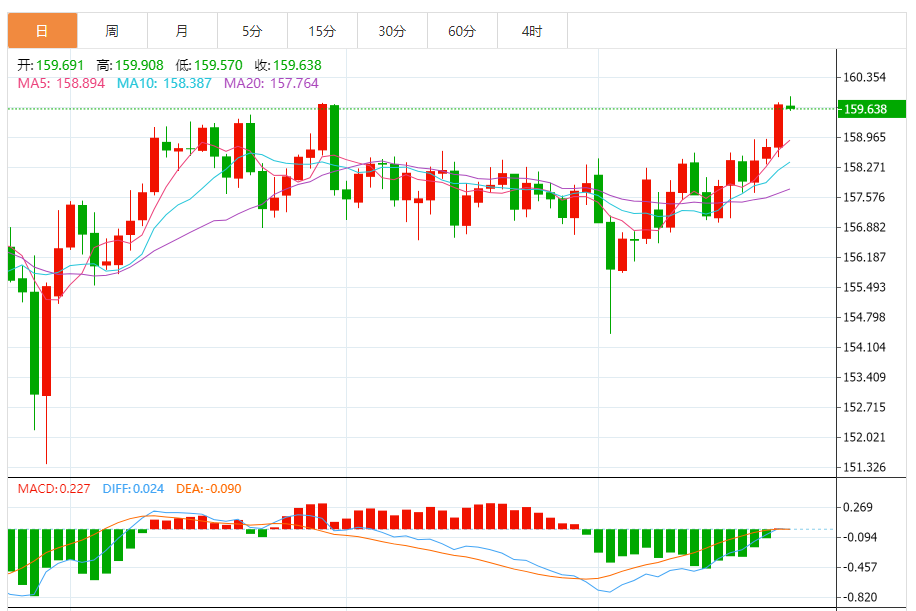Click the 158.965 price axis label
Screen dimensions: 916x611
(864, 137)
